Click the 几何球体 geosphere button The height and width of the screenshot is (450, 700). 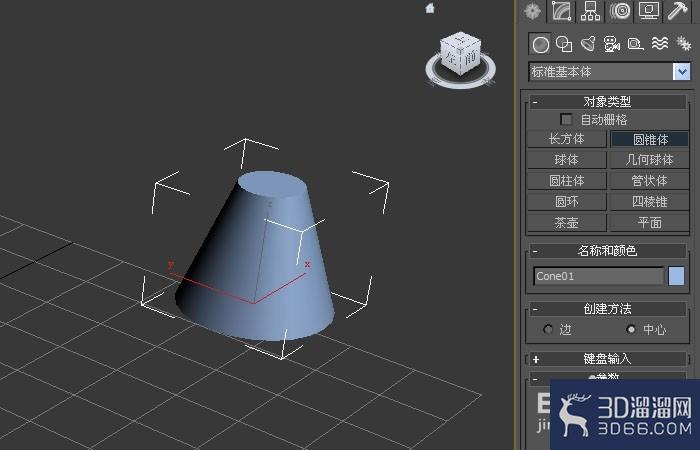[650, 160]
